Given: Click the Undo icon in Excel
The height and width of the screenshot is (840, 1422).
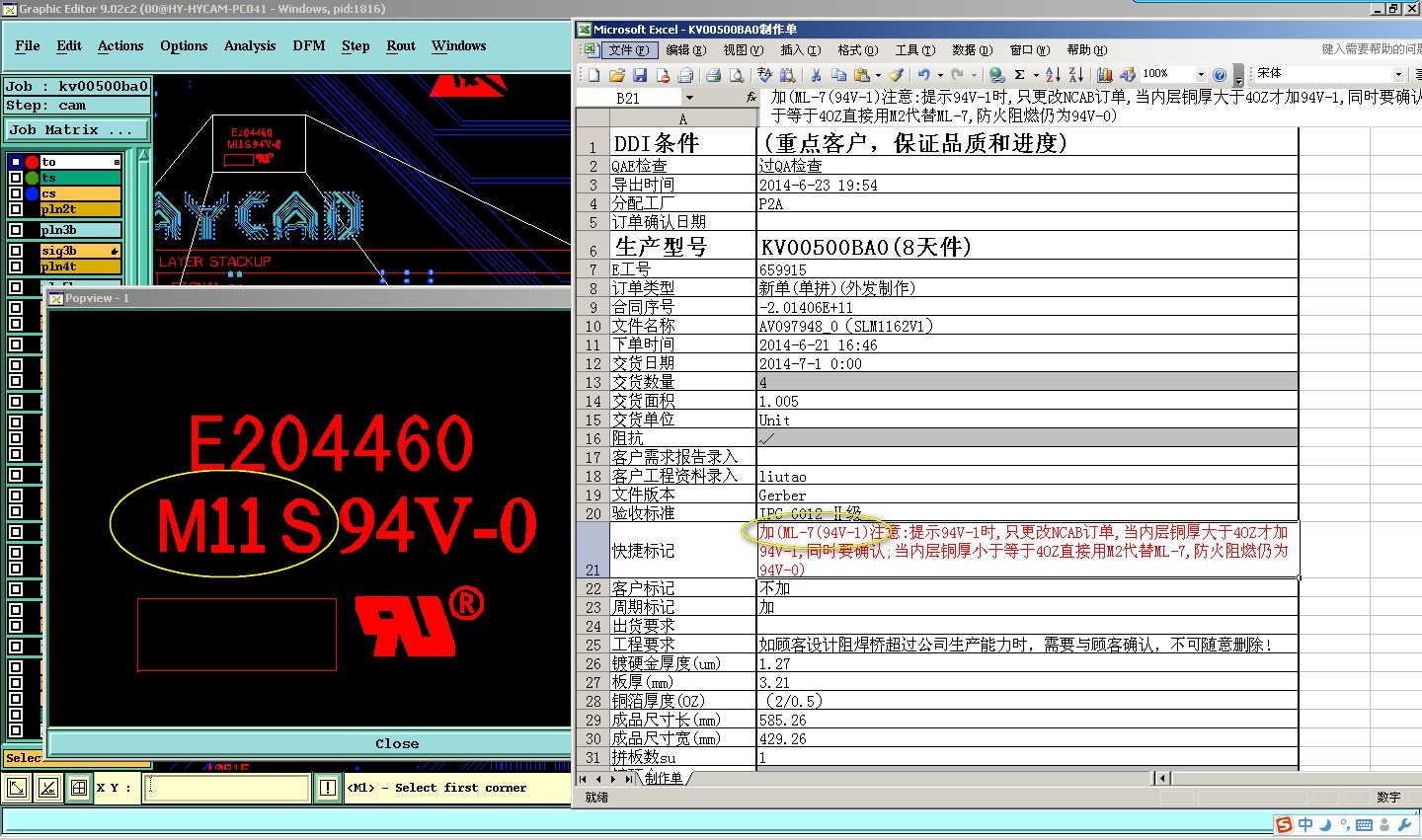Looking at the screenshot, I should pyautogui.click(x=924, y=75).
